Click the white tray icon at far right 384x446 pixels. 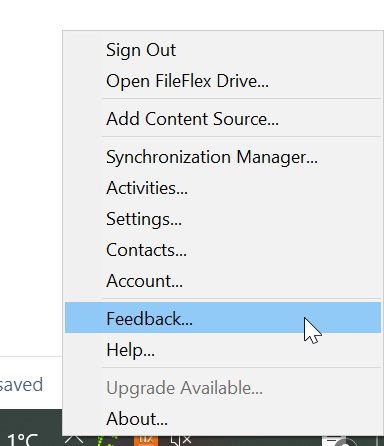click(339, 441)
